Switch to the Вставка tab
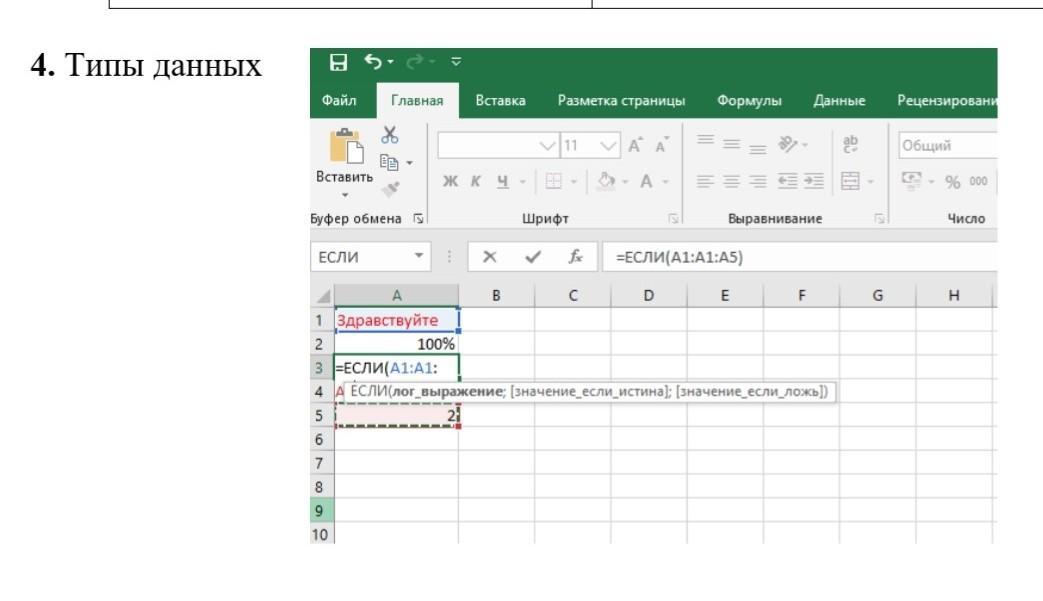This screenshot has width=1043, height=601. pyautogui.click(x=500, y=100)
